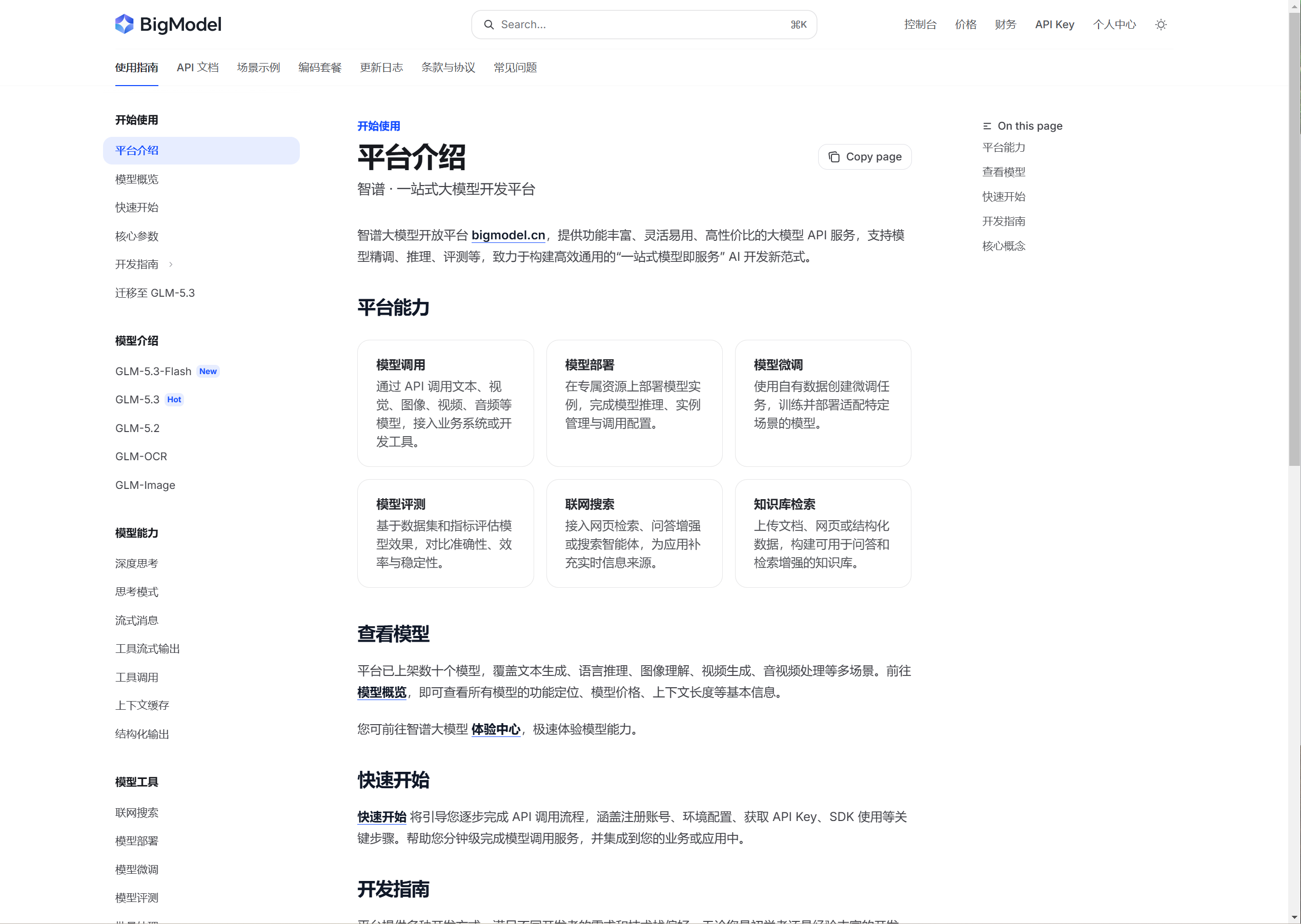Open GLM-Image in the sidebar

point(145,485)
